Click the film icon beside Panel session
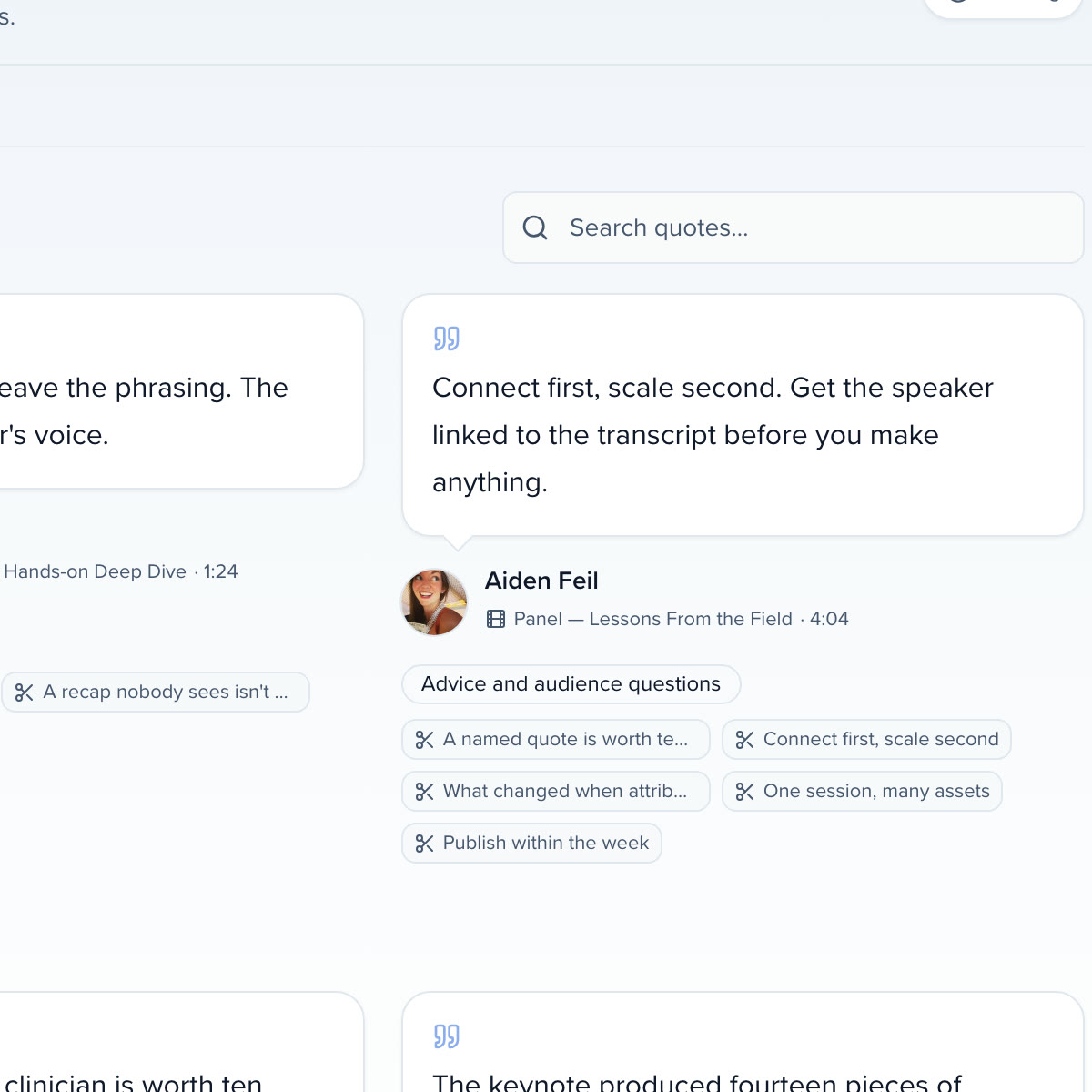This screenshot has height=1092, width=1092. [496, 620]
